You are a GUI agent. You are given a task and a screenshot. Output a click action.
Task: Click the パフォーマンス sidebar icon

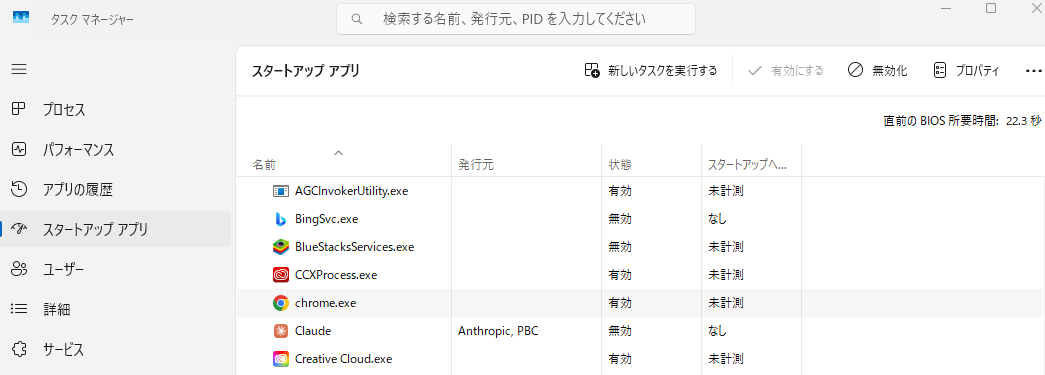(19, 149)
